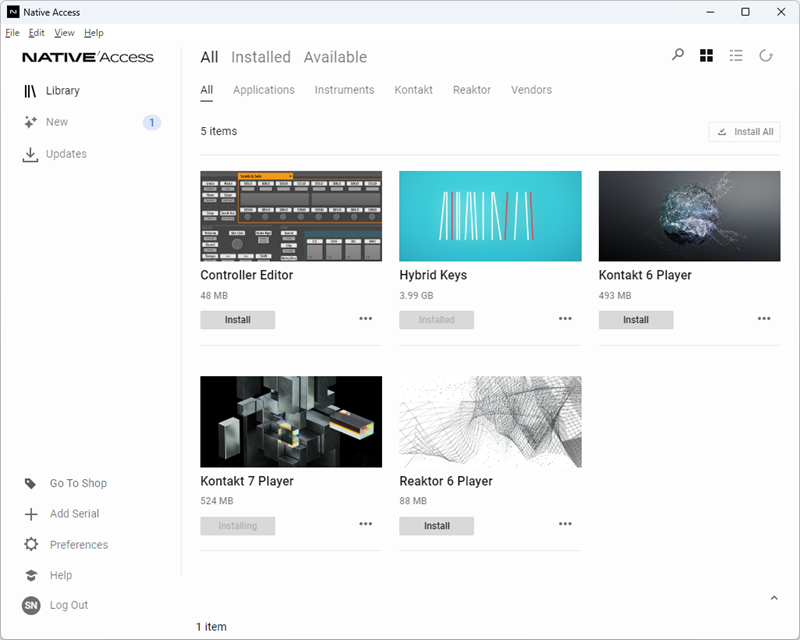Install Reaktor 6 Player

(437, 526)
